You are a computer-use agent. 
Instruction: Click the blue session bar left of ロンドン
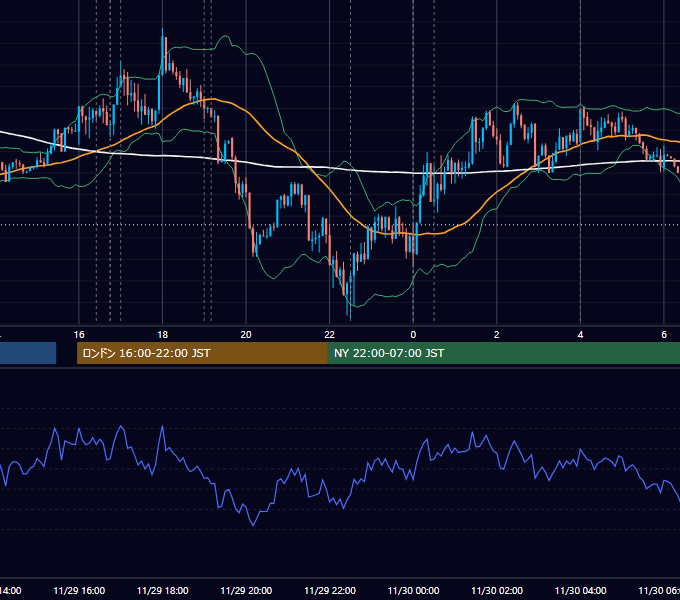(x=28, y=353)
